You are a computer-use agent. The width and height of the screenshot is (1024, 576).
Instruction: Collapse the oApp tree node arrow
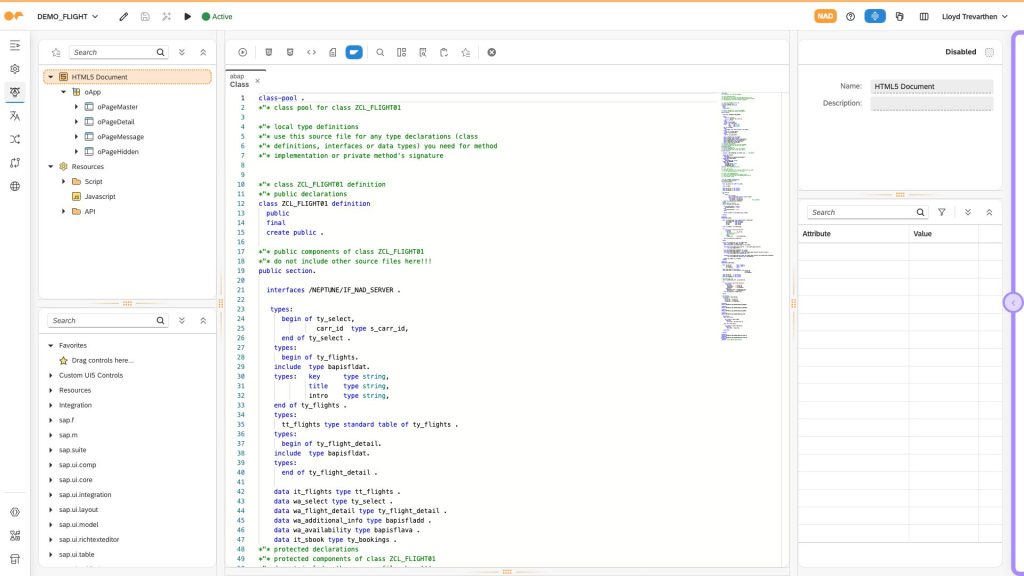63,92
